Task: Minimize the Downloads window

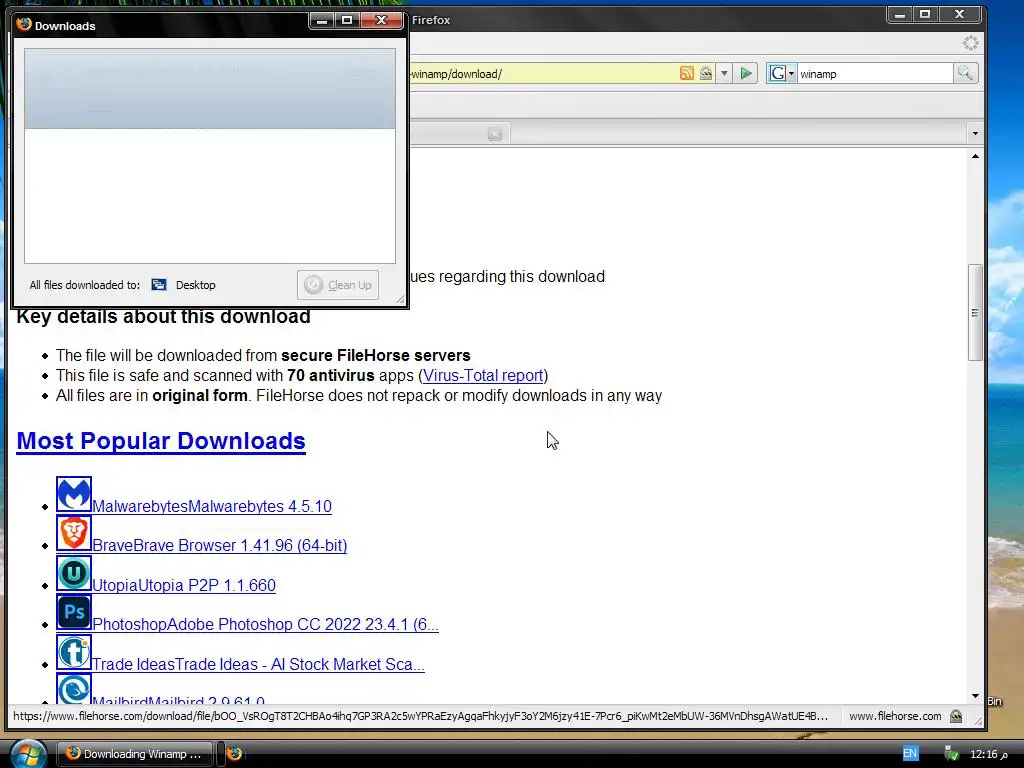Action: 321,21
